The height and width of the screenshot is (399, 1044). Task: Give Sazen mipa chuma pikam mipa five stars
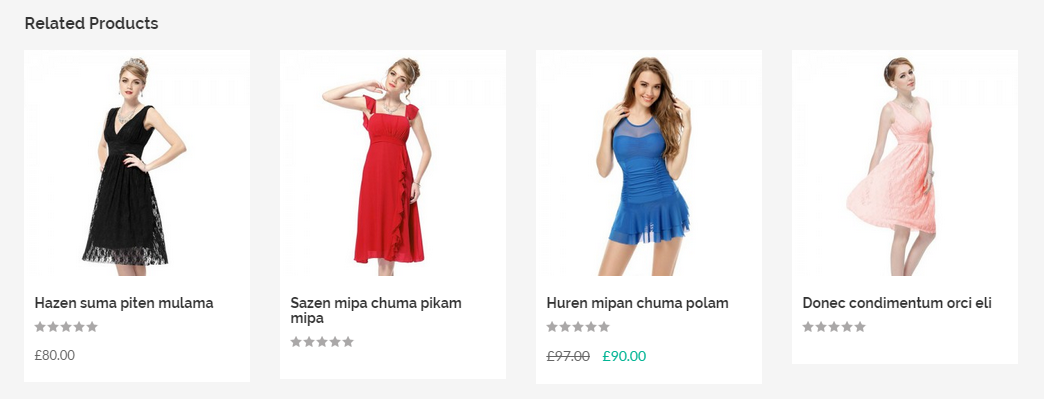click(348, 342)
